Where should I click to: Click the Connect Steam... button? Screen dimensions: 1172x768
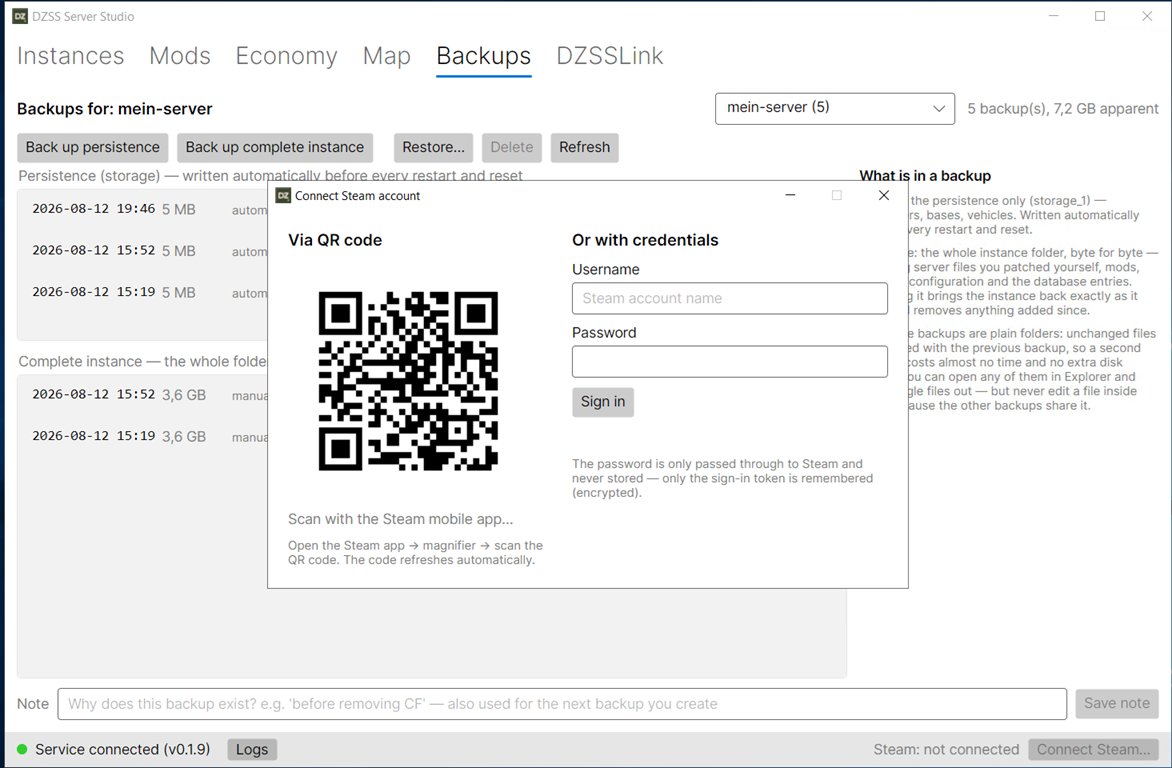pyautogui.click(x=1094, y=749)
